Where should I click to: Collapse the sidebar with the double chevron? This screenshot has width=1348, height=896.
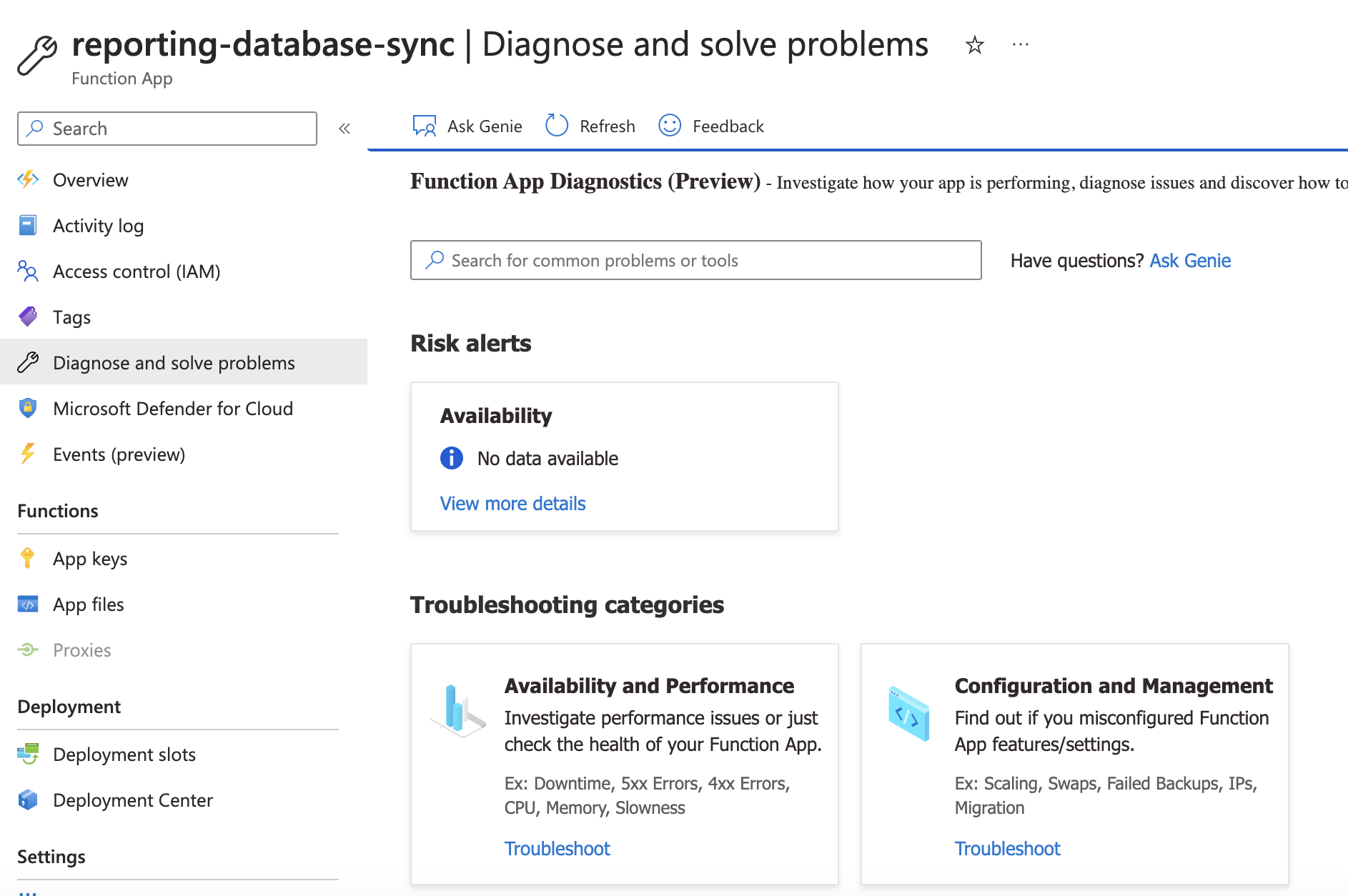(345, 128)
